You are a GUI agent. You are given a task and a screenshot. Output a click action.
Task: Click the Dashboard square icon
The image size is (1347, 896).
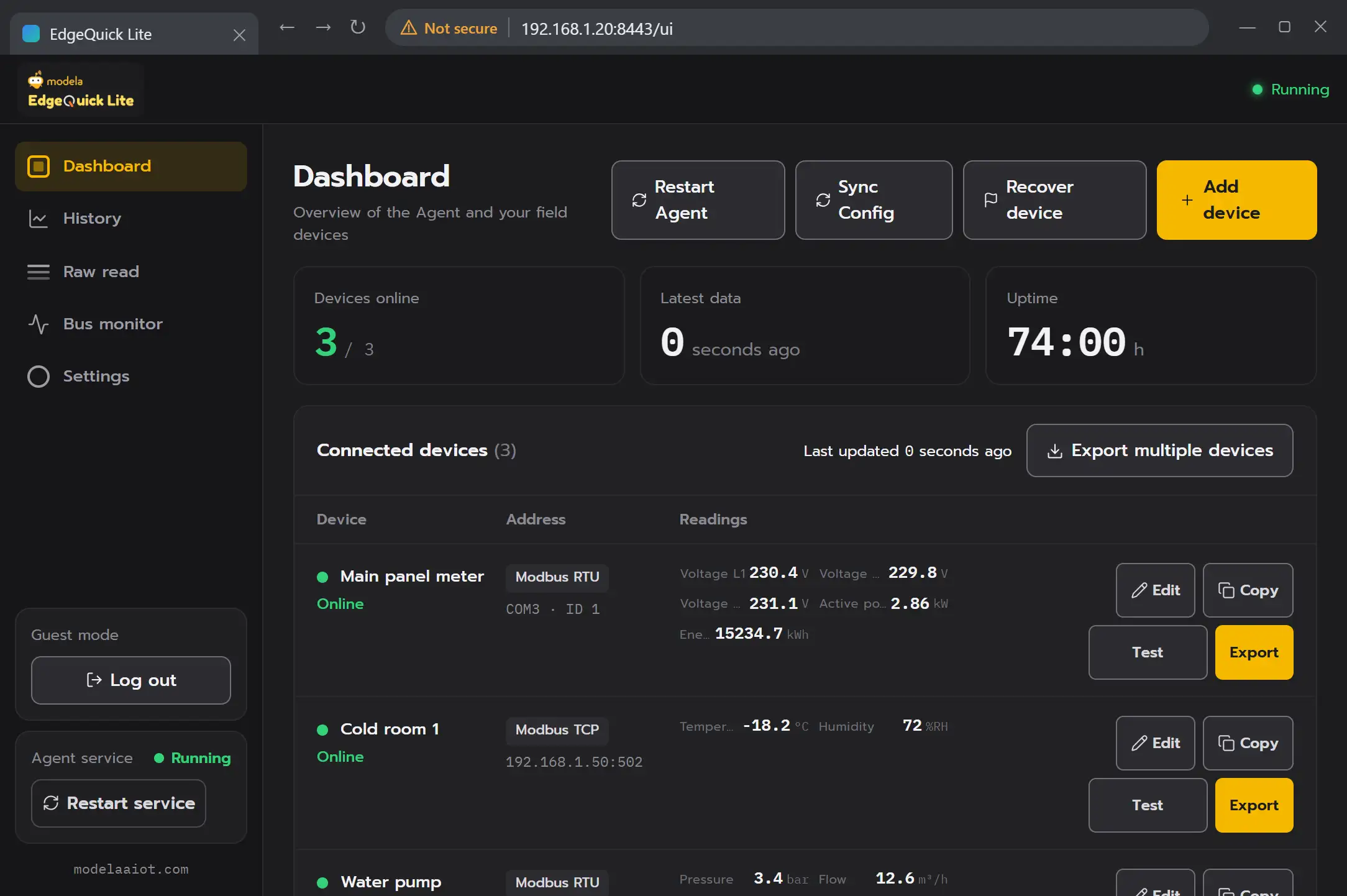[x=39, y=167]
